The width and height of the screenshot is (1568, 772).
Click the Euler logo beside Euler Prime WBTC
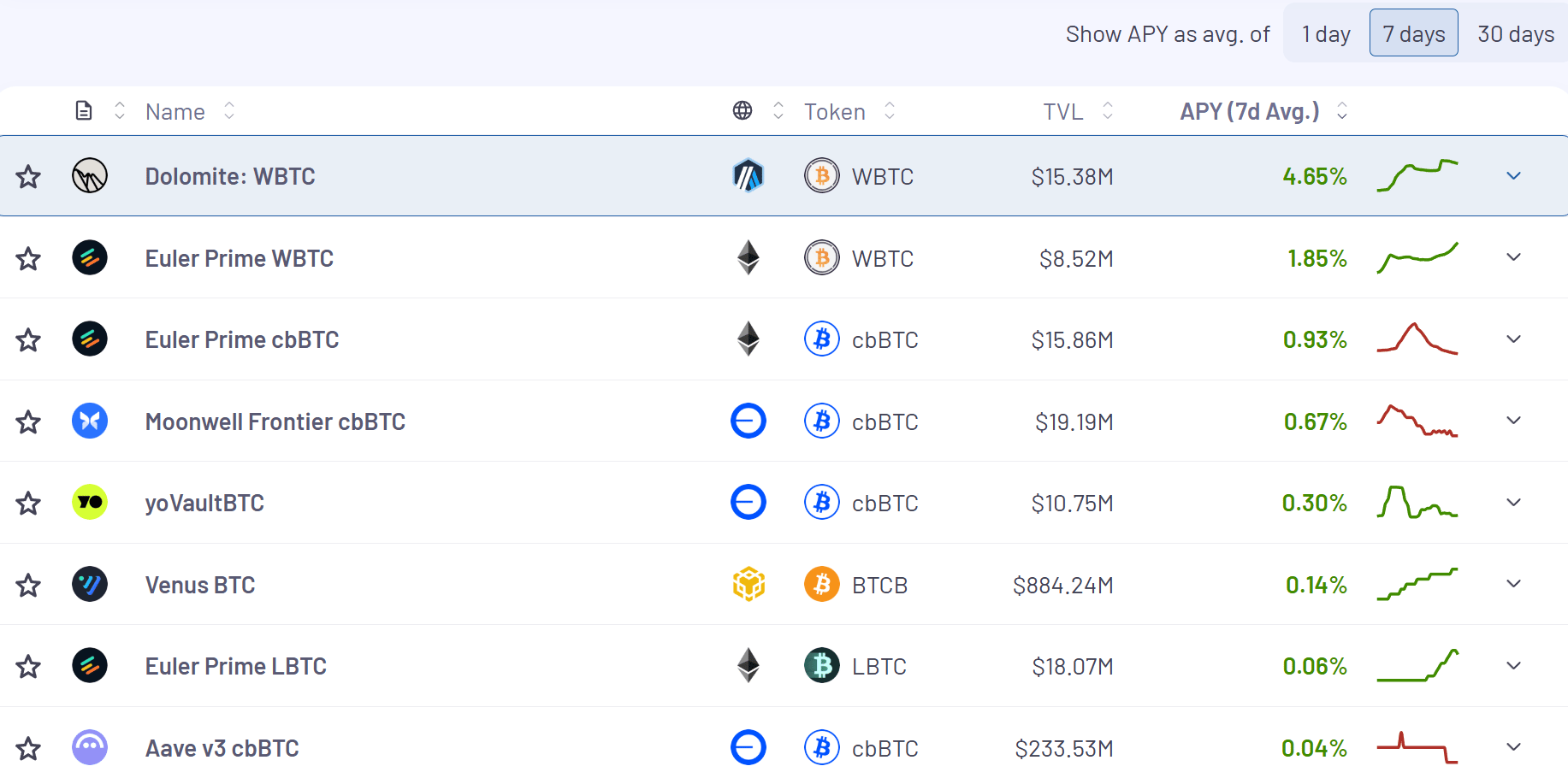[x=90, y=257]
